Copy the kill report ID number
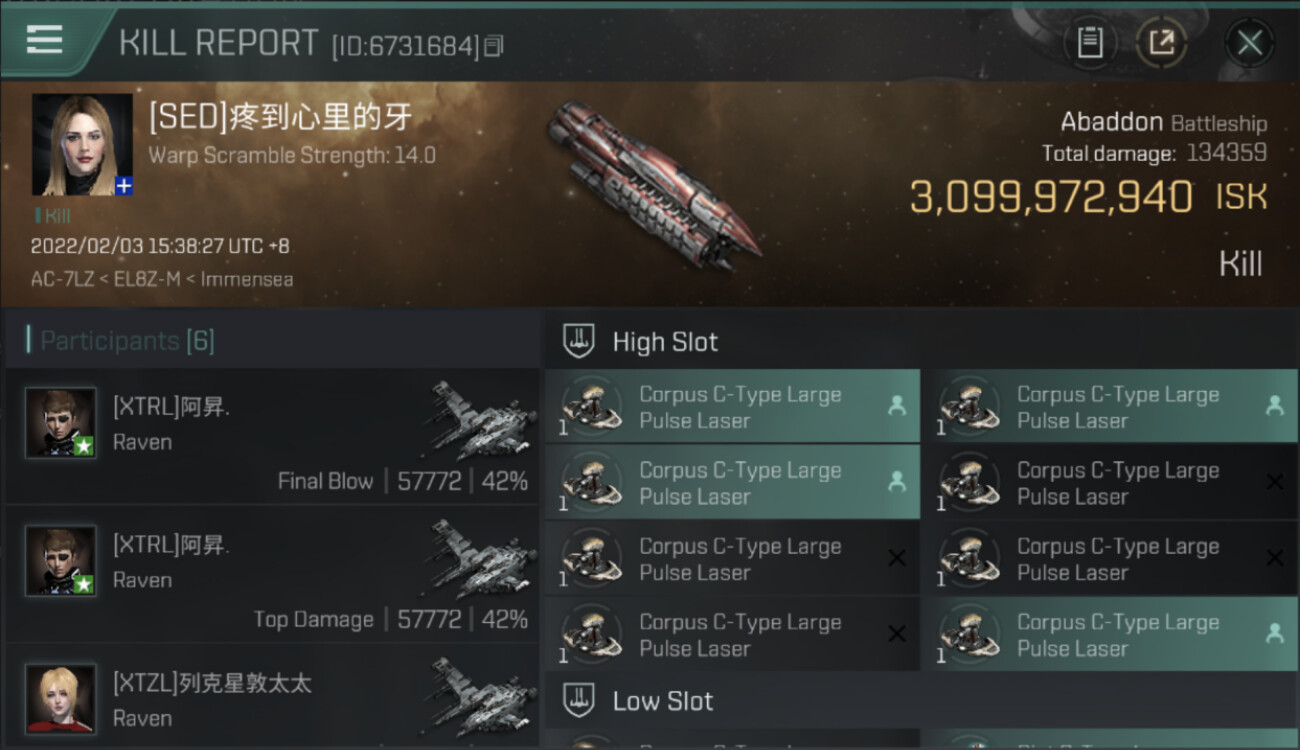This screenshot has width=1300, height=750. 494,46
